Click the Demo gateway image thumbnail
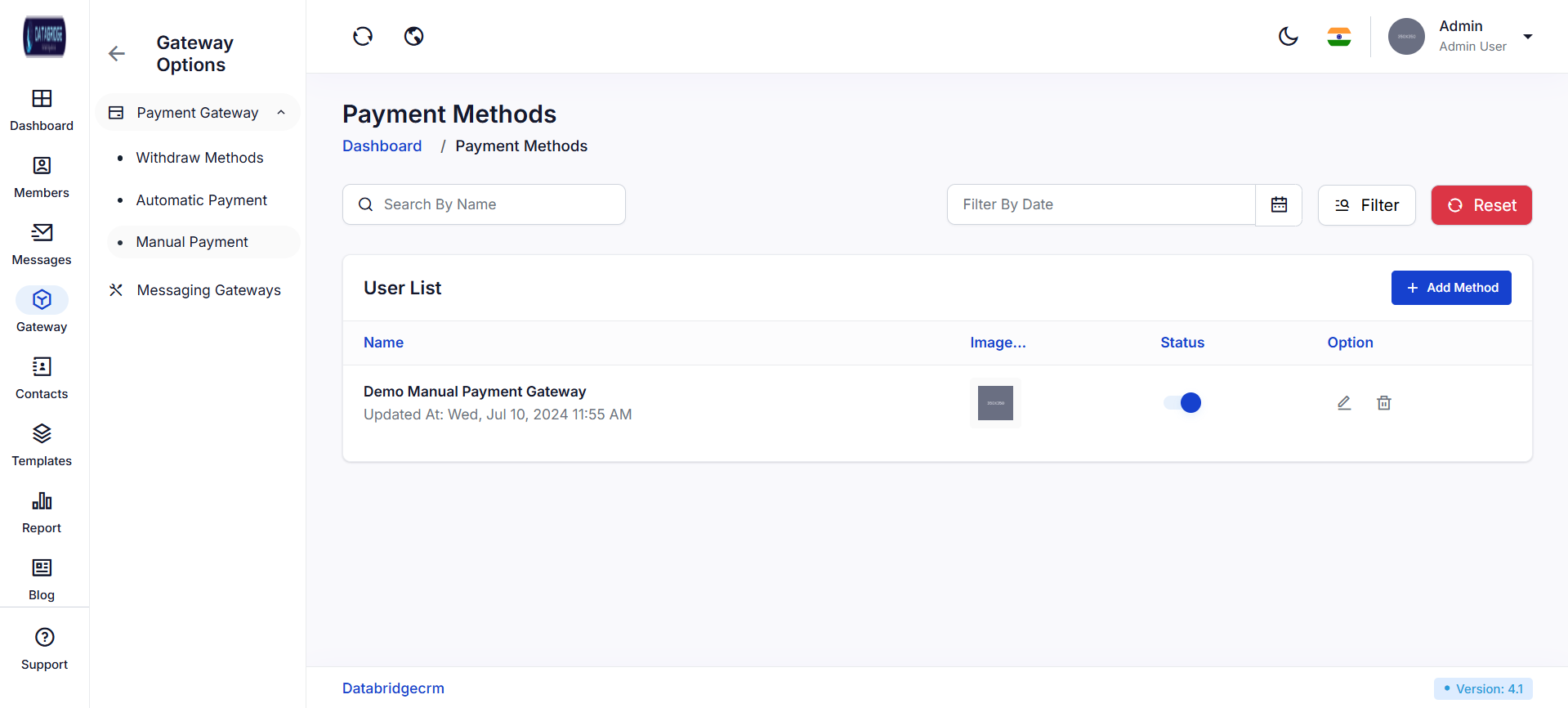Screen dimensions: 1568x708 point(995,402)
